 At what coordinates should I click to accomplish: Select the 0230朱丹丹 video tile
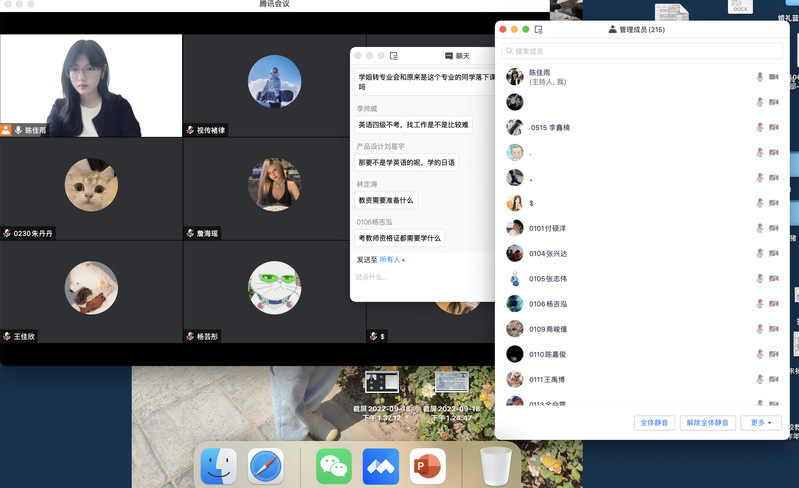click(x=91, y=188)
